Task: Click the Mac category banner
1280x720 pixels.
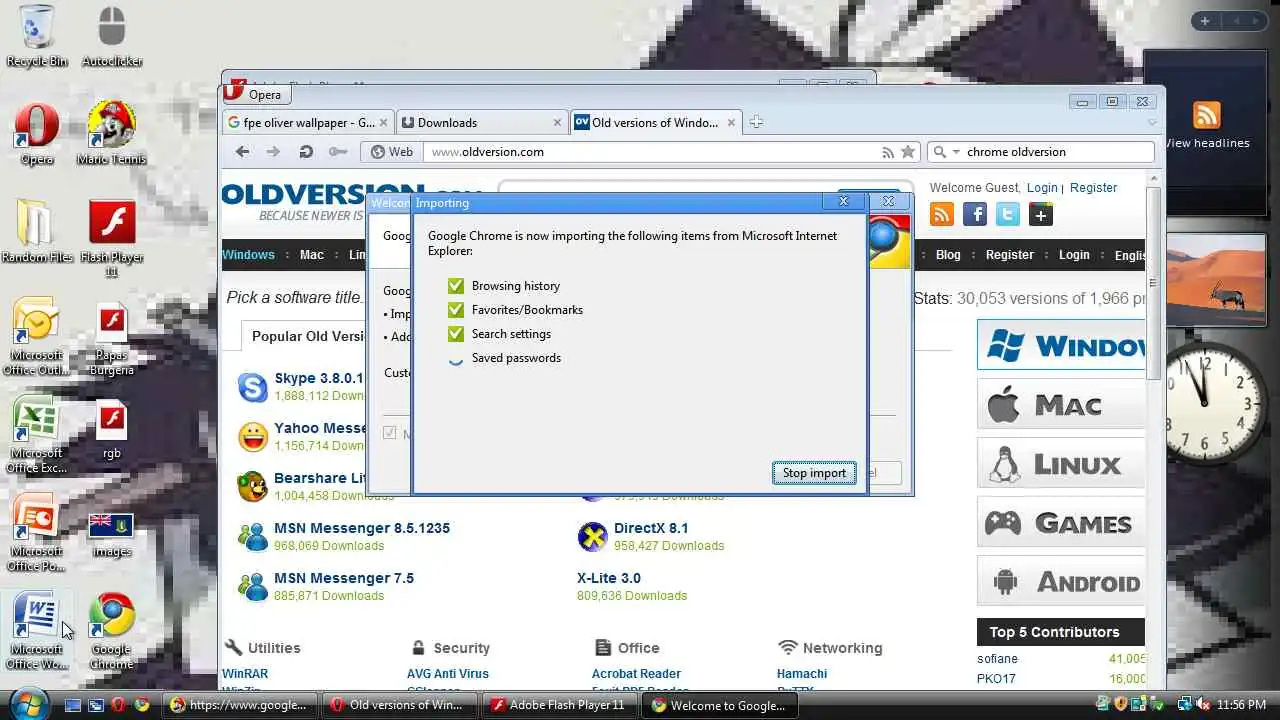Action: (x=1061, y=404)
